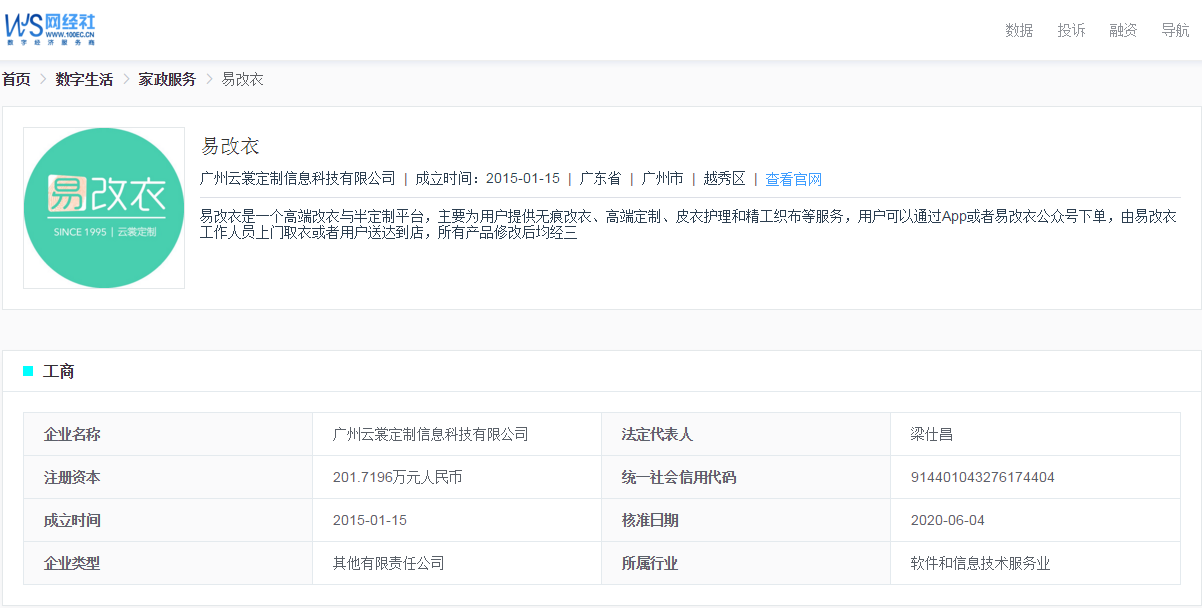Open the 导航 menu in top navigation

(1175, 30)
